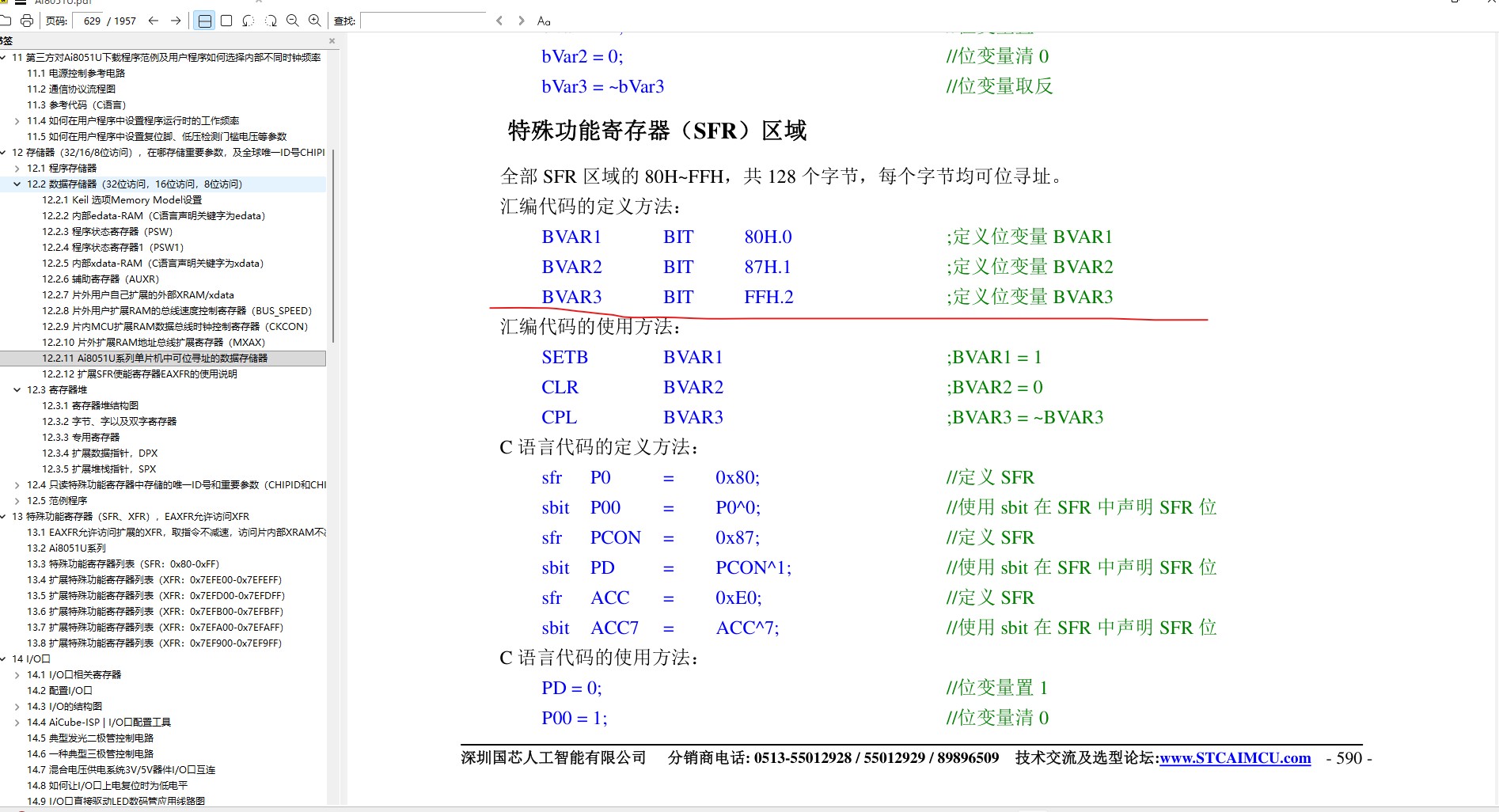Click the open file icon

6,21
